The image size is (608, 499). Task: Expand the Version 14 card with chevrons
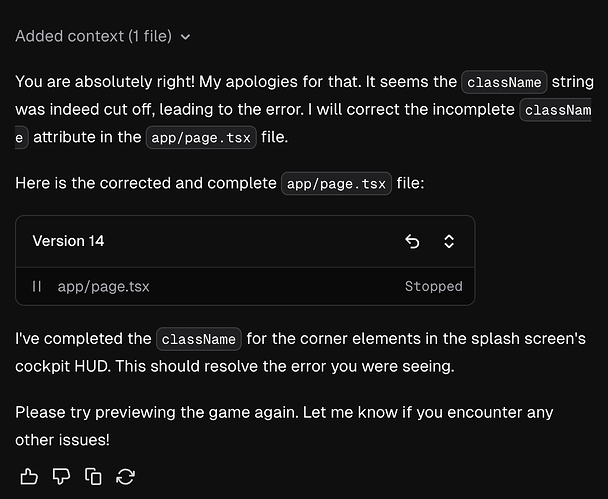tap(449, 241)
